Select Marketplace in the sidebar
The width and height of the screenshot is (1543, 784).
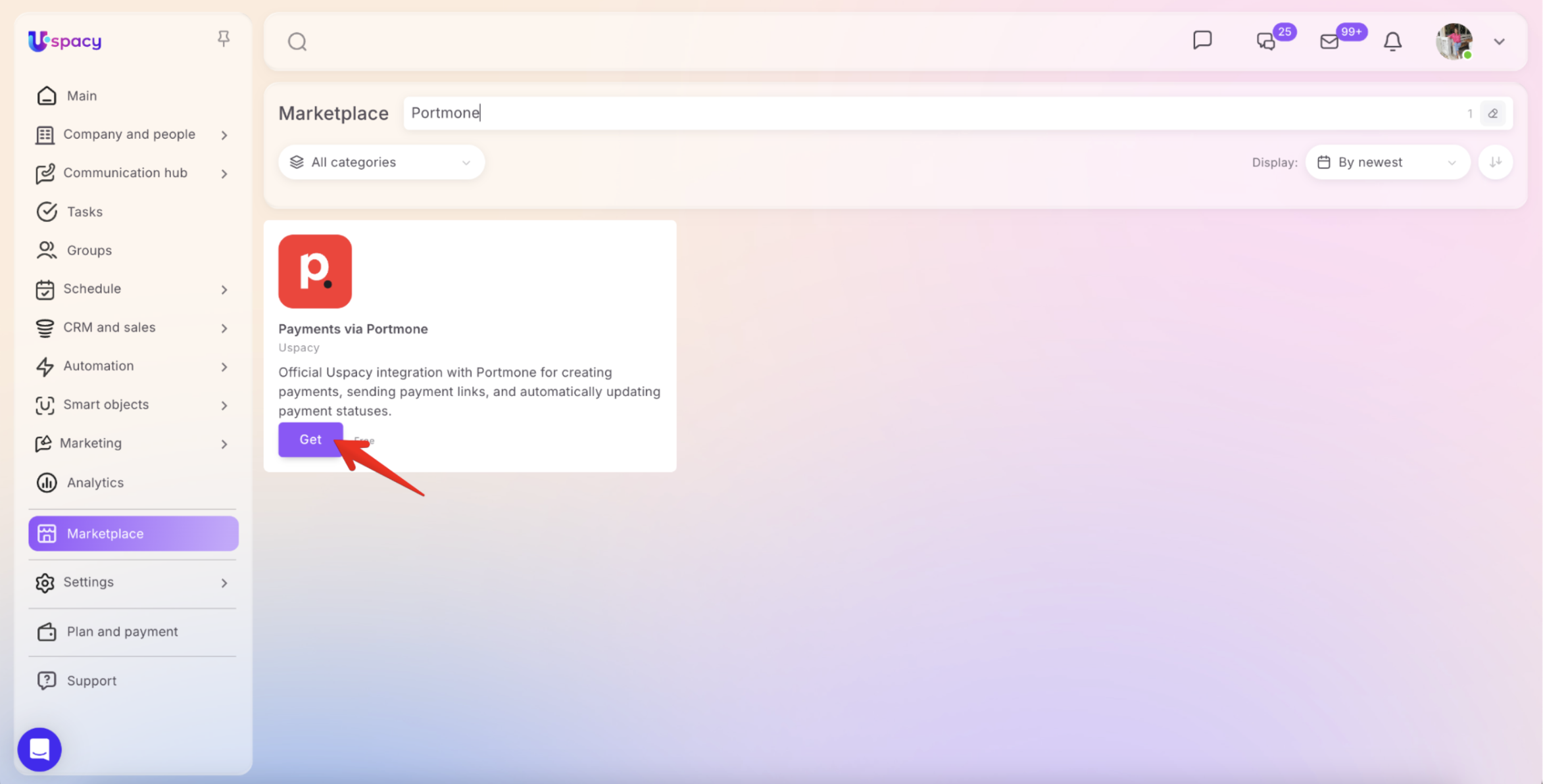point(134,533)
